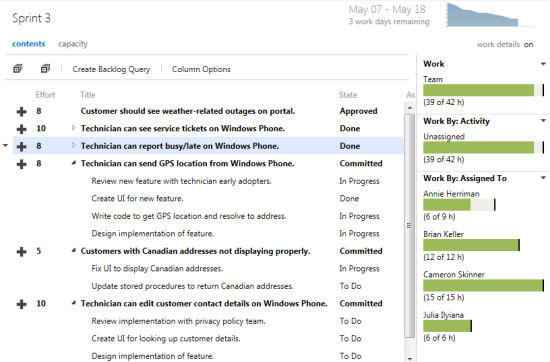Click the Unassigned activity capacity bar
Viewport: 550px width, 362px height.
[x=484, y=147]
